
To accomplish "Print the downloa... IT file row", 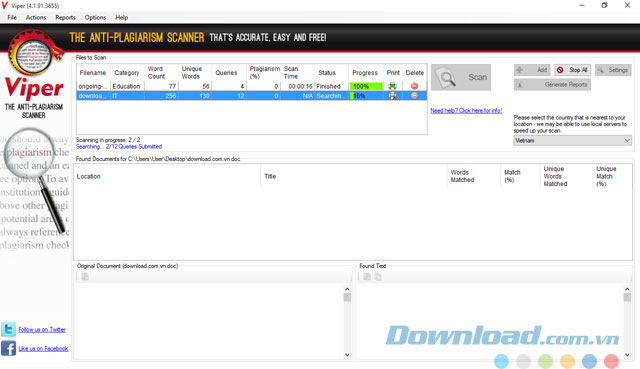I will pyautogui.click(x=393, y=96).
